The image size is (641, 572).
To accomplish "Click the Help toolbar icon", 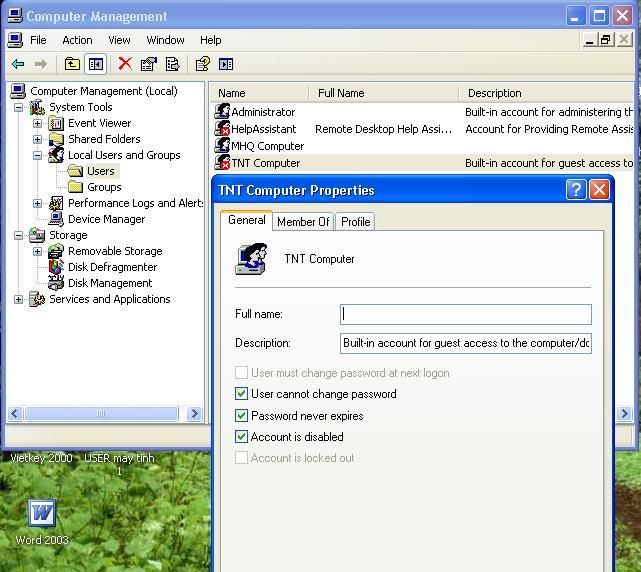I will 202,64.
